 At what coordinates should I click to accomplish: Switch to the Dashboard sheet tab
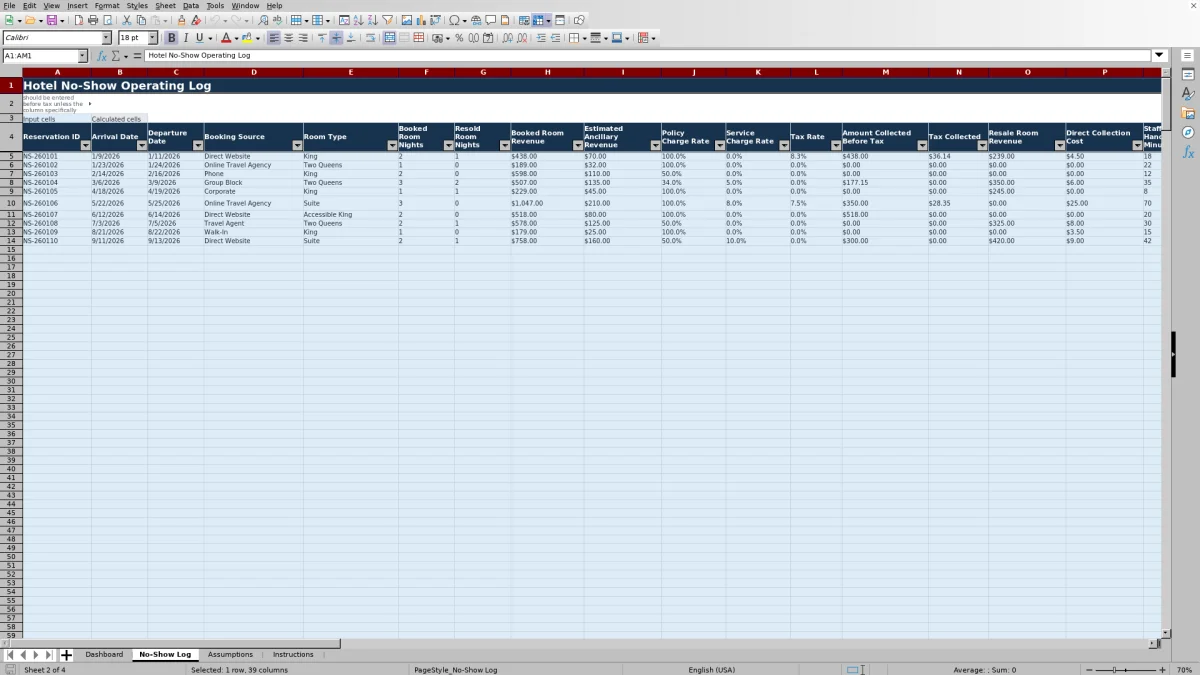104,655
